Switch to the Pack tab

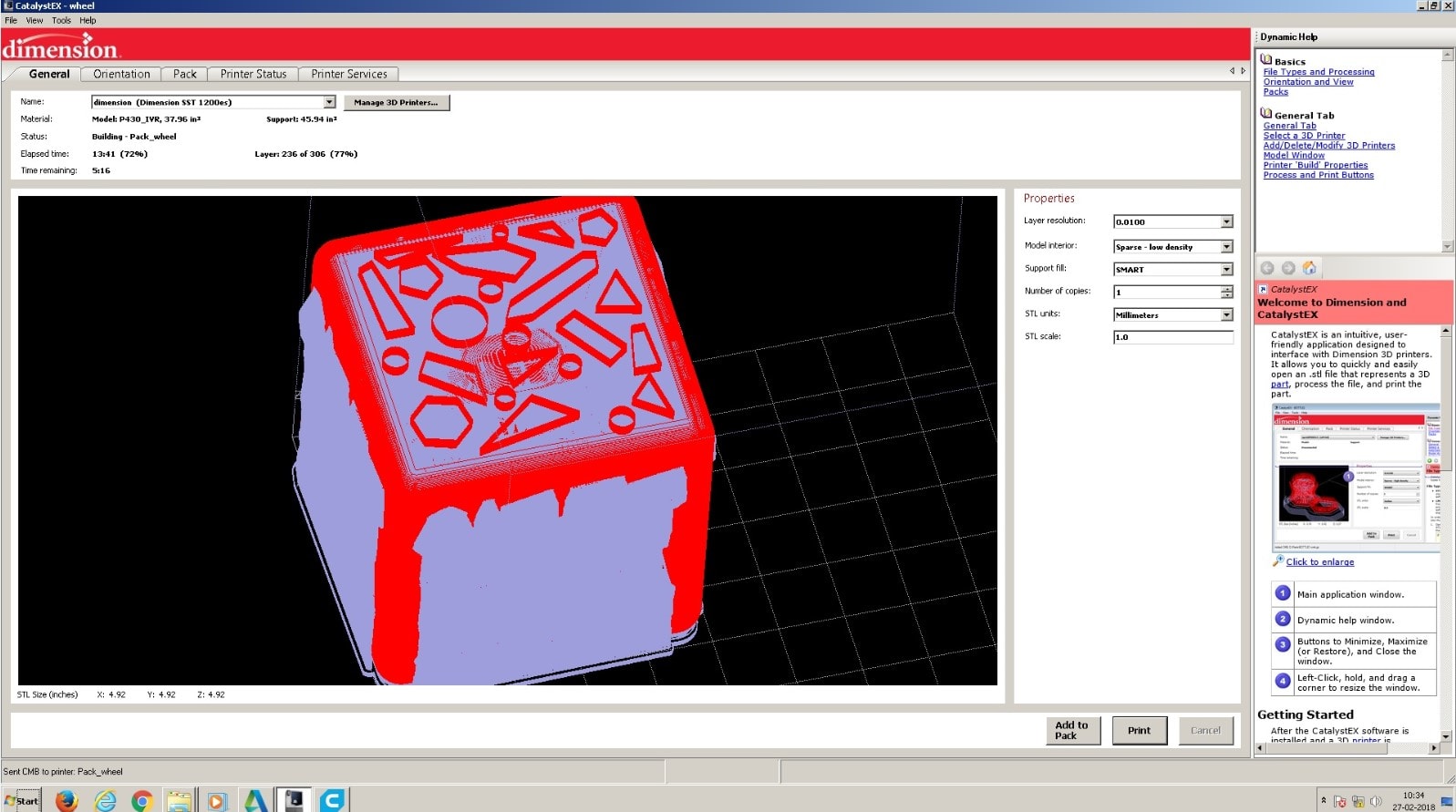(x=185, y=74)
